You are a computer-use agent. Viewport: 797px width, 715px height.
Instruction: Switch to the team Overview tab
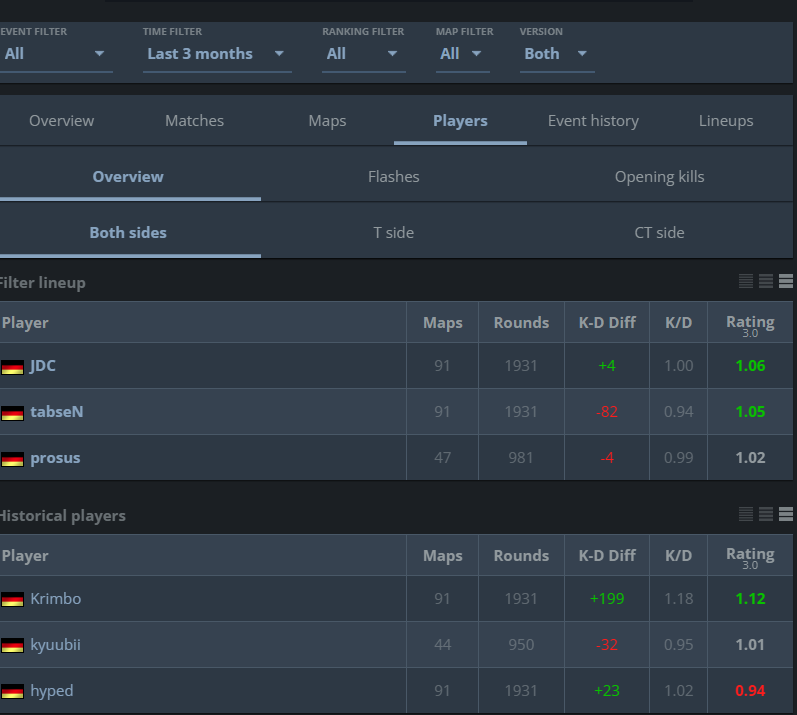click(62, 121)
